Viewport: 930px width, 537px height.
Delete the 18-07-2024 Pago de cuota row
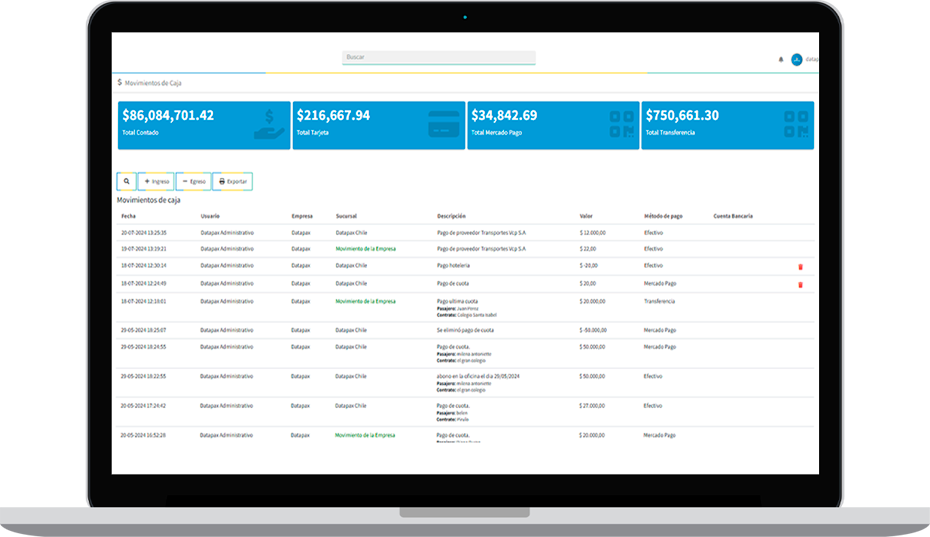pos(800,284)
